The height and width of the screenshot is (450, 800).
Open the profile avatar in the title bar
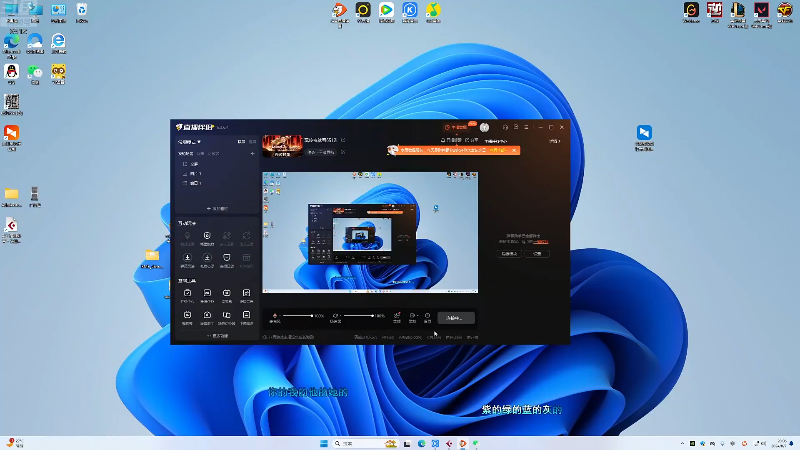click(x=484, y=127)
